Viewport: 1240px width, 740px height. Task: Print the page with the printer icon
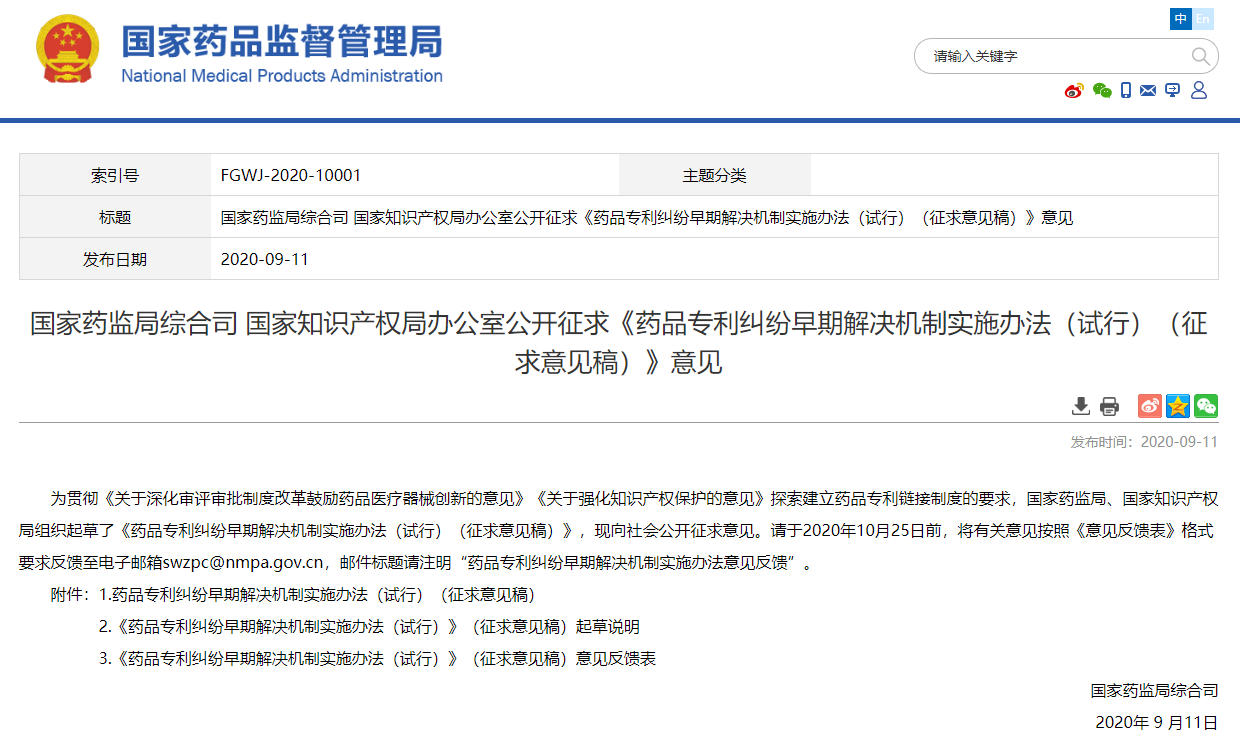[1109, 406]
